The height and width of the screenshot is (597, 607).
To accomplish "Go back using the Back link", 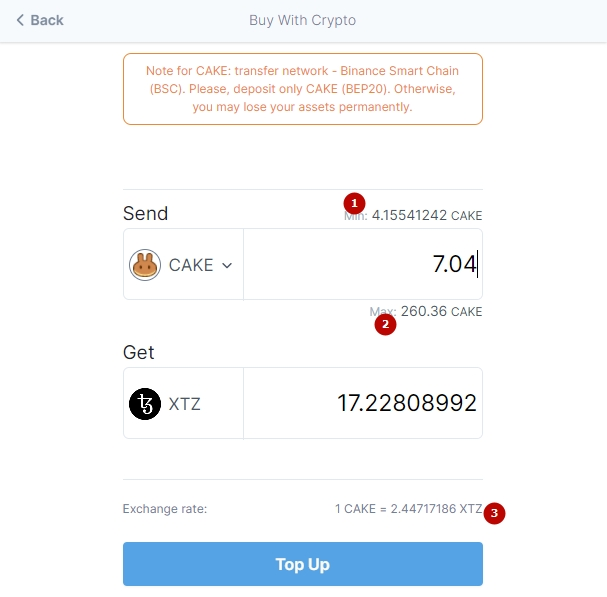I will point(40,20).
